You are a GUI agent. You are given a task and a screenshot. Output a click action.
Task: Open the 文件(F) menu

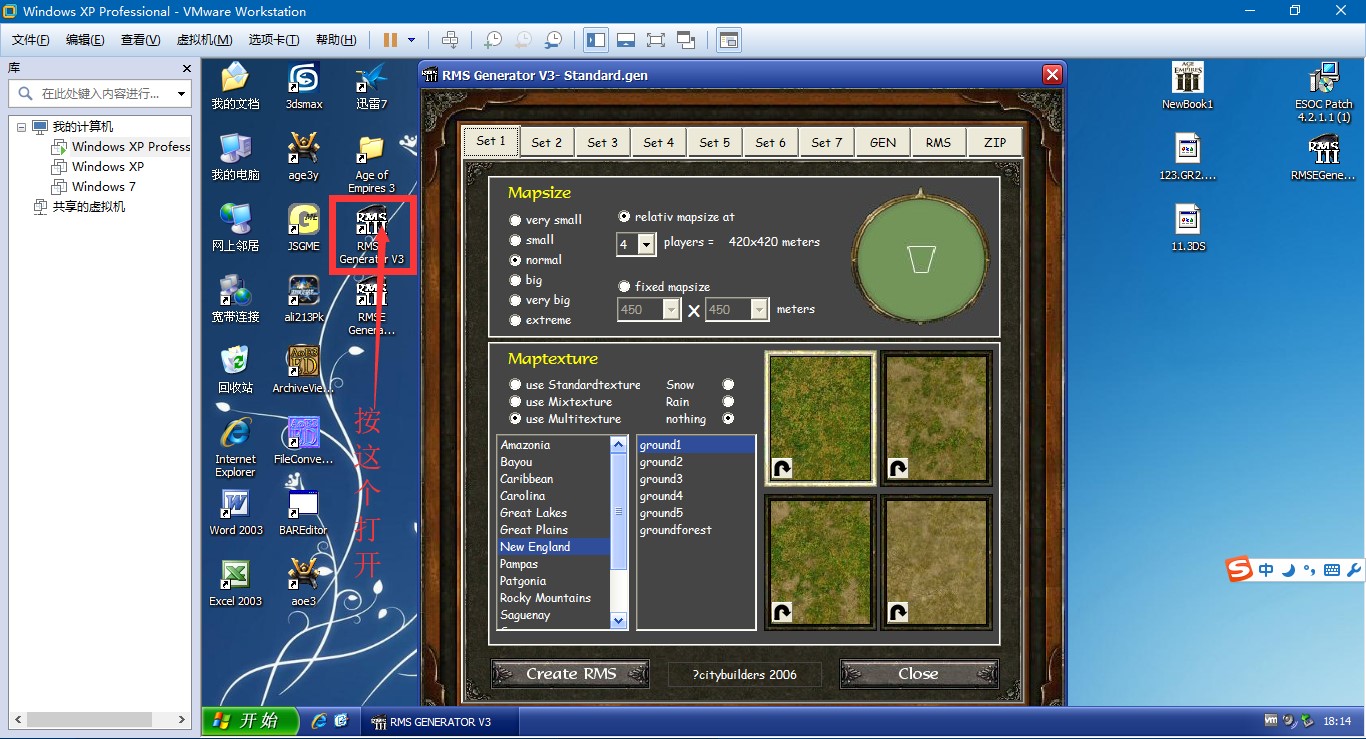tap(30, 40)
